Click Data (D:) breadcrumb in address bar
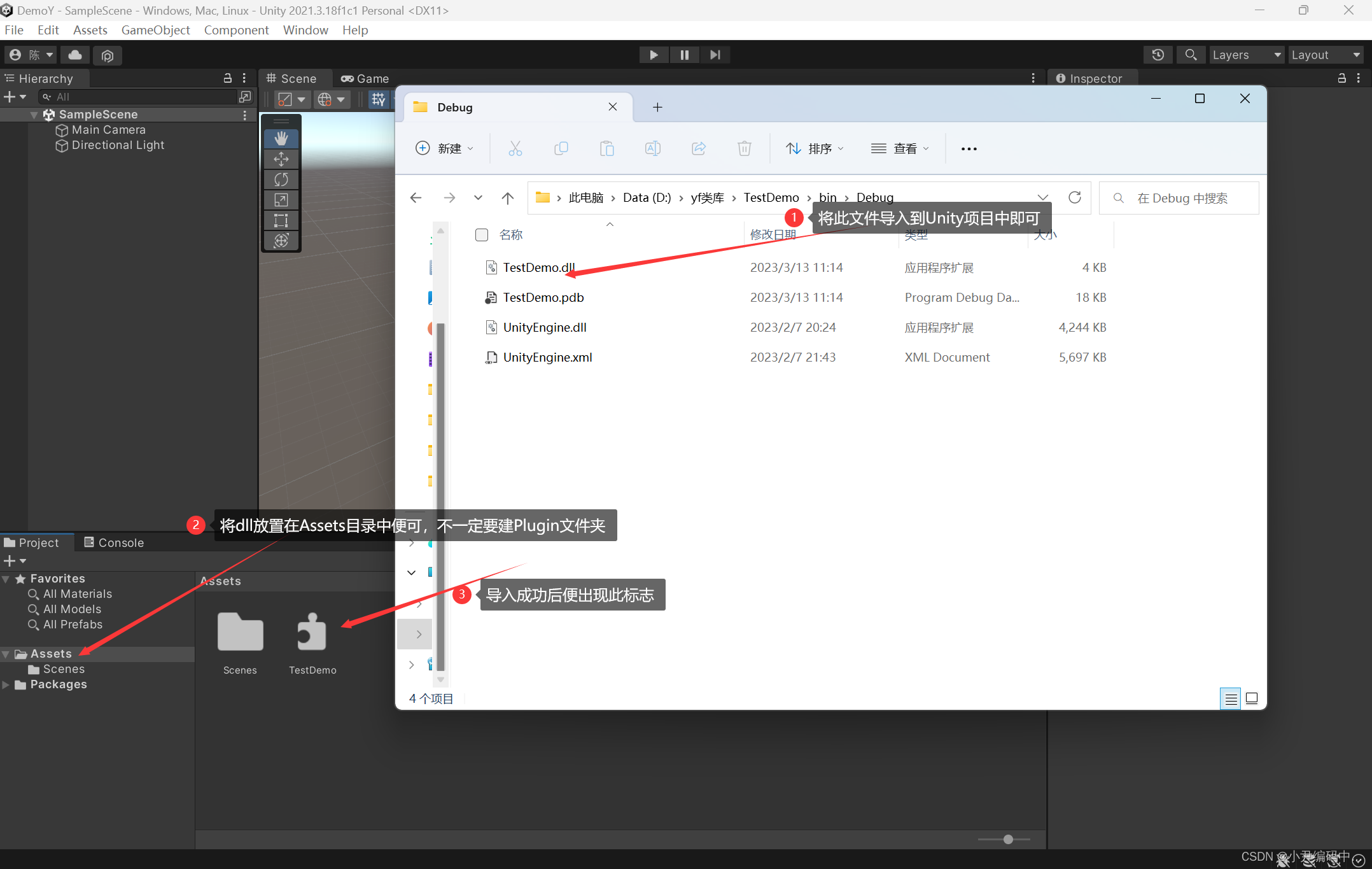 point(647,197)
